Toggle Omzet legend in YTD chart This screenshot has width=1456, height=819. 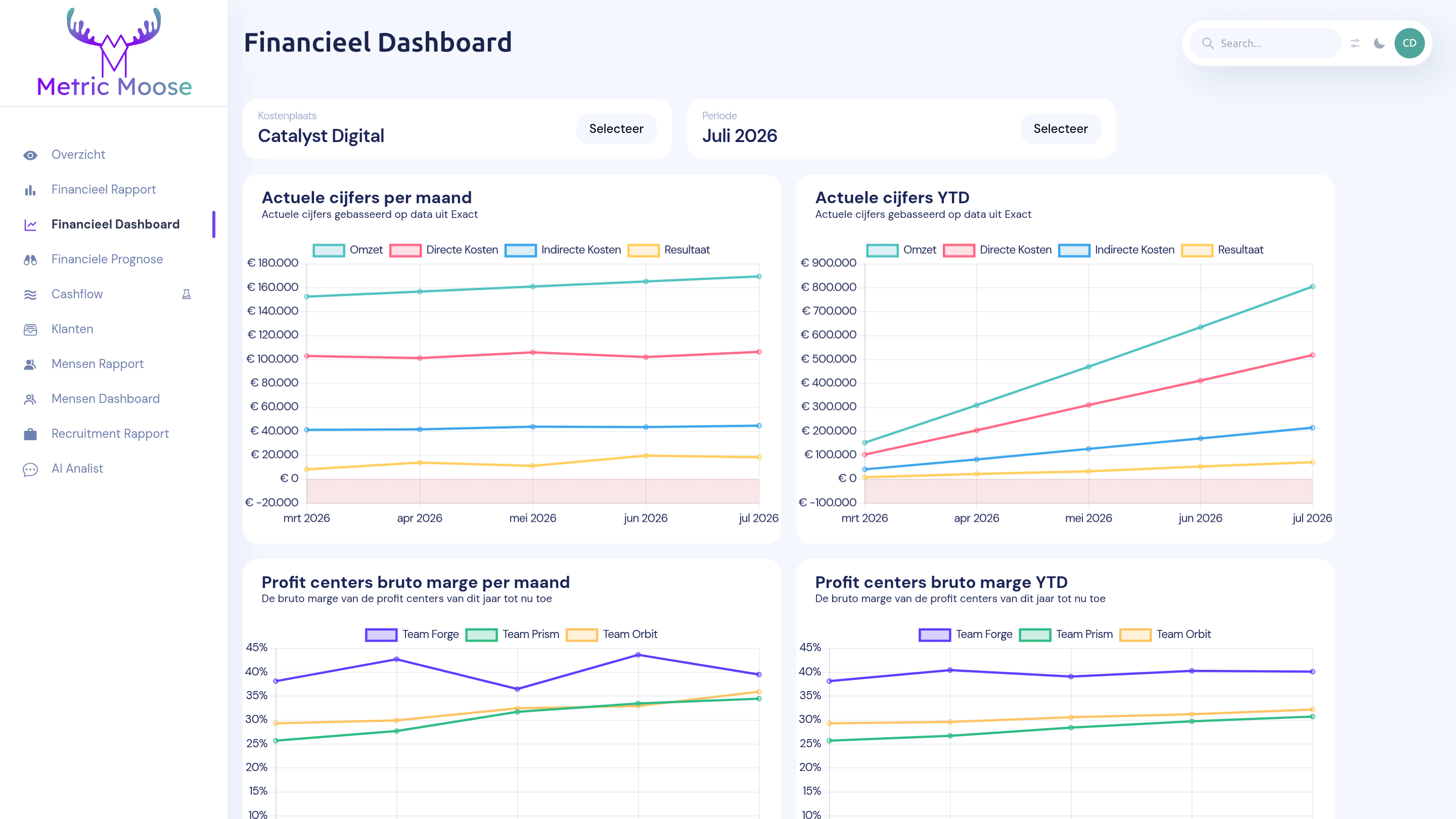(901, 250)
